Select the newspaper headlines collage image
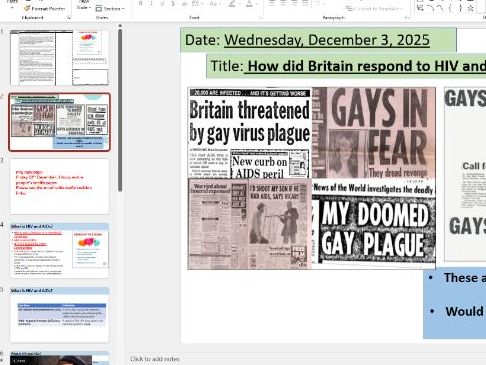This screenshot has height=365, width=486. point(312,178)
